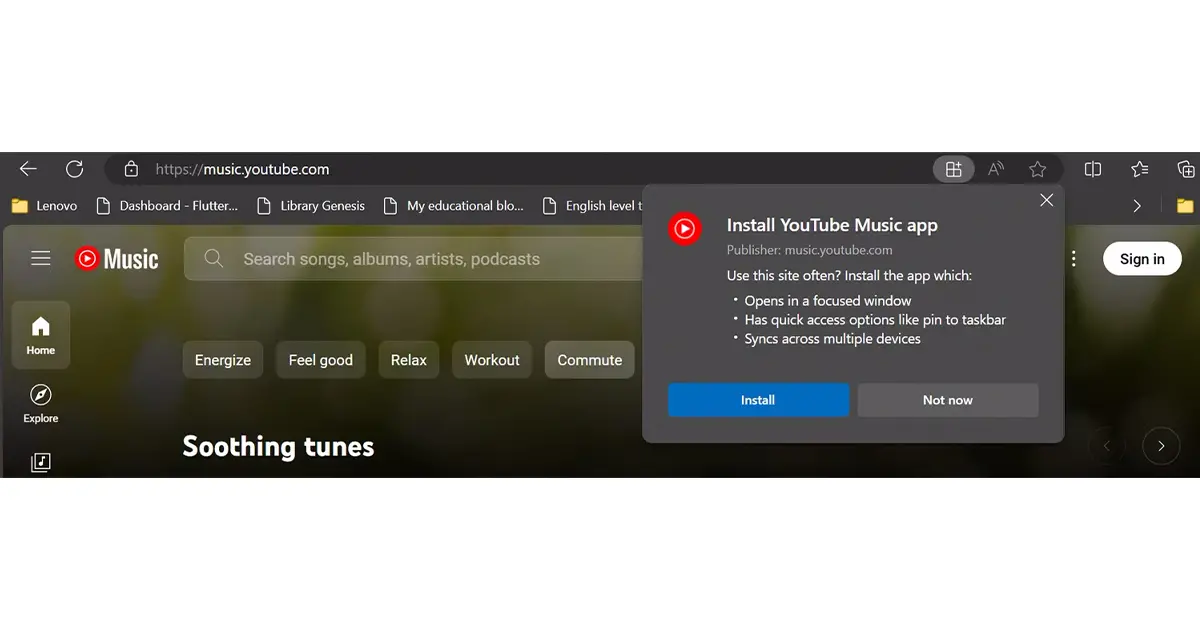Click the Sign in button
Screen dimensions: 1200x630
pos(1142,259)
